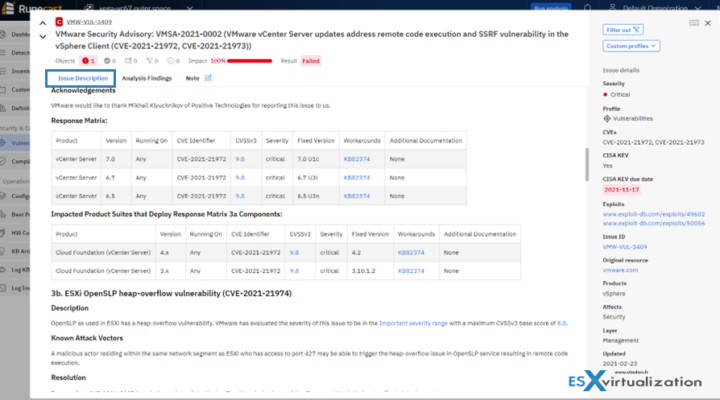
Task: Open KB82374 link for vCenter Server 7.0
Action: pos(357,159)
